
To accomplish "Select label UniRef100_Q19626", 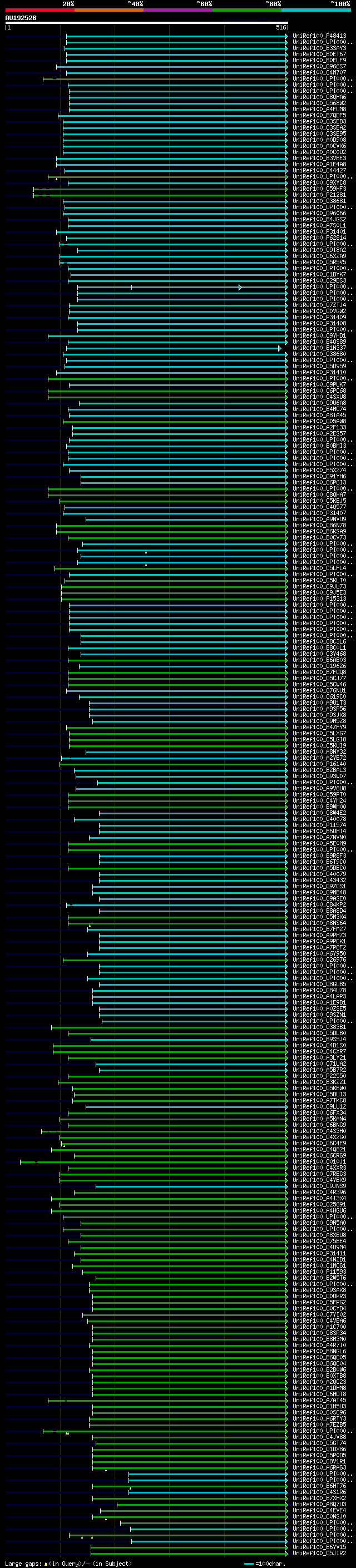I will [319, 666].
